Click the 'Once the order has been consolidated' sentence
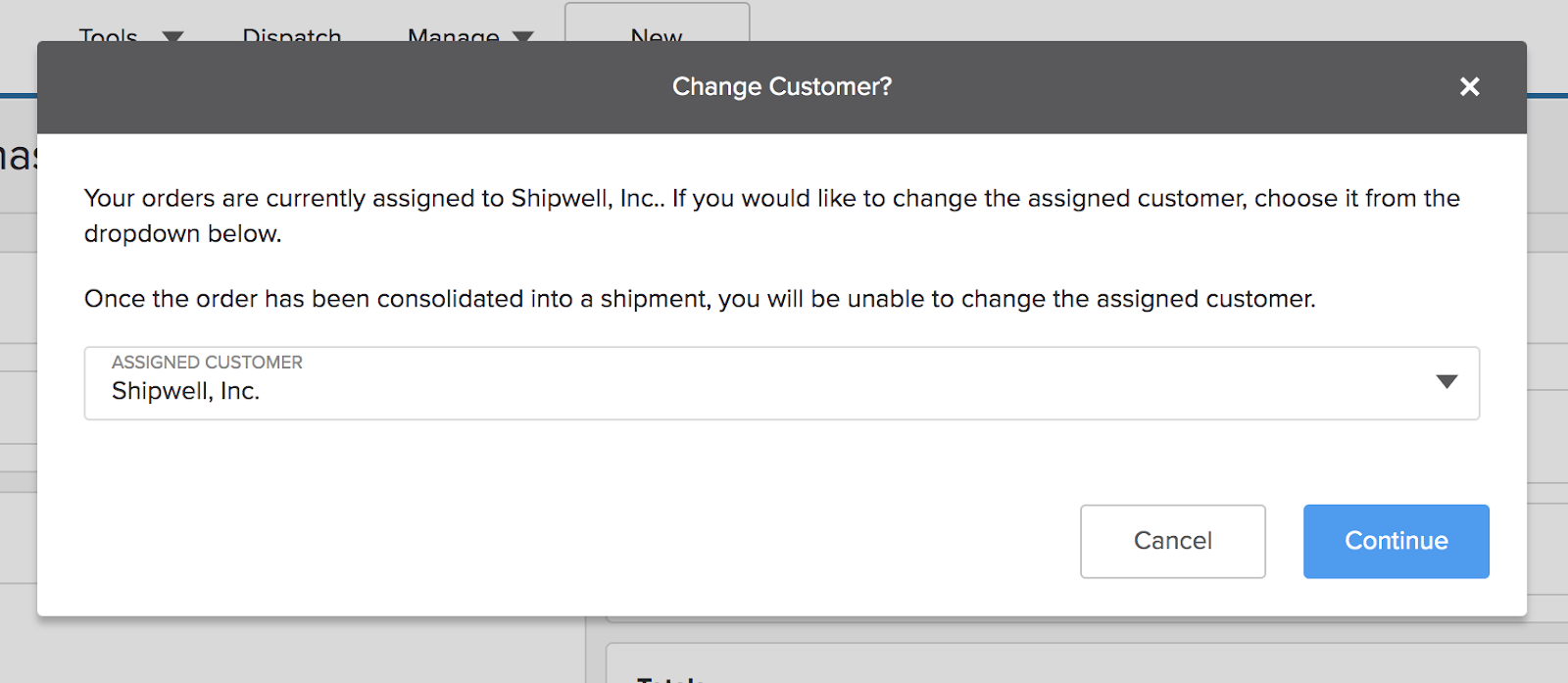1568x683 pixels. click(700, 299)
